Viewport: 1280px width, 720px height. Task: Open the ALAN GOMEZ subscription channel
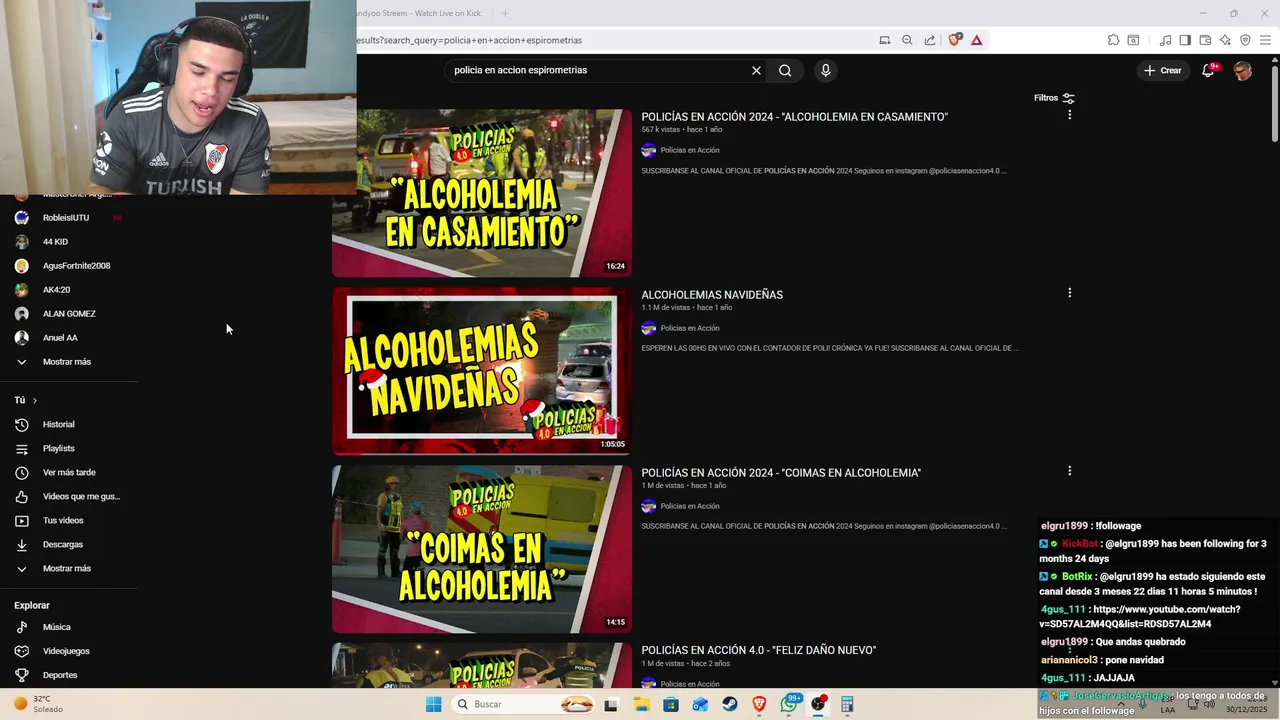pyautogui.click(x=67, y=314)
